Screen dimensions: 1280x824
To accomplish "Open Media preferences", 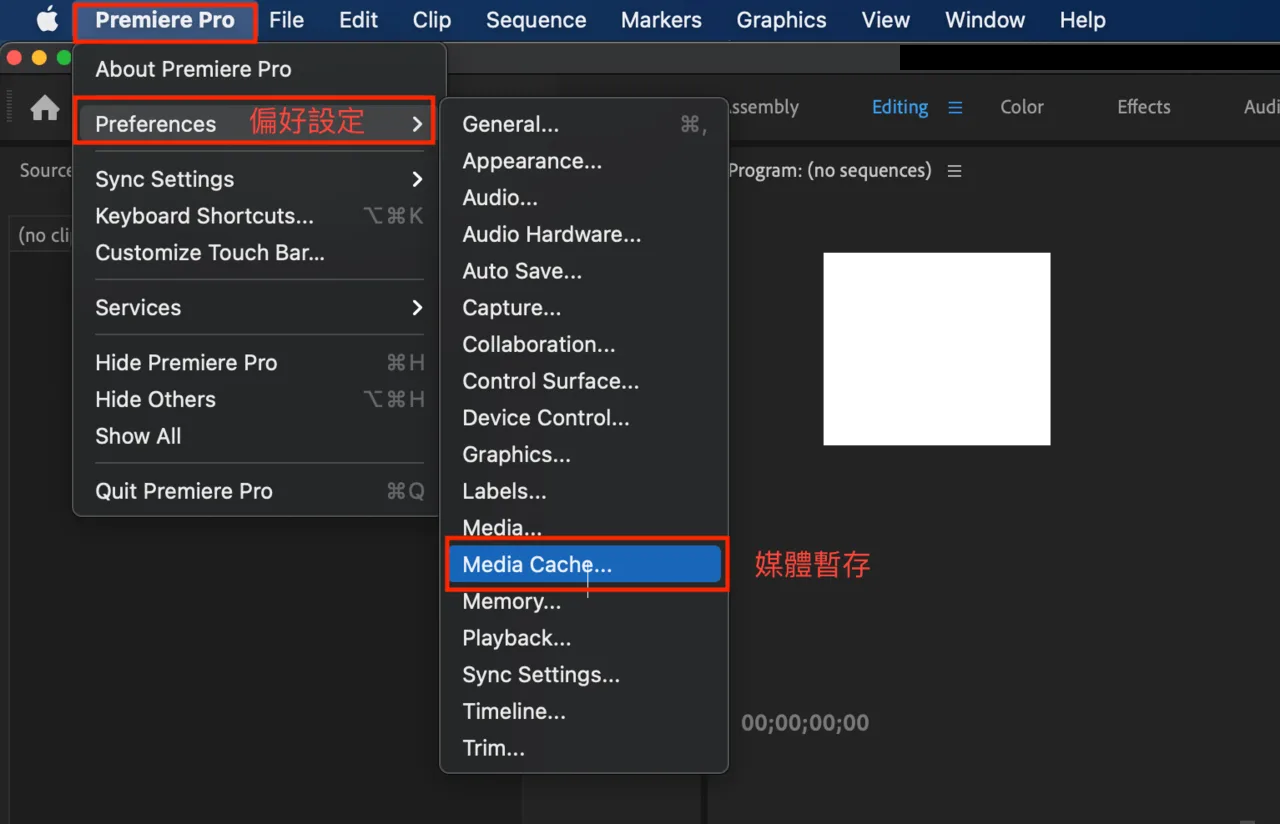I will pyautogui.click(x=584, y=528).
